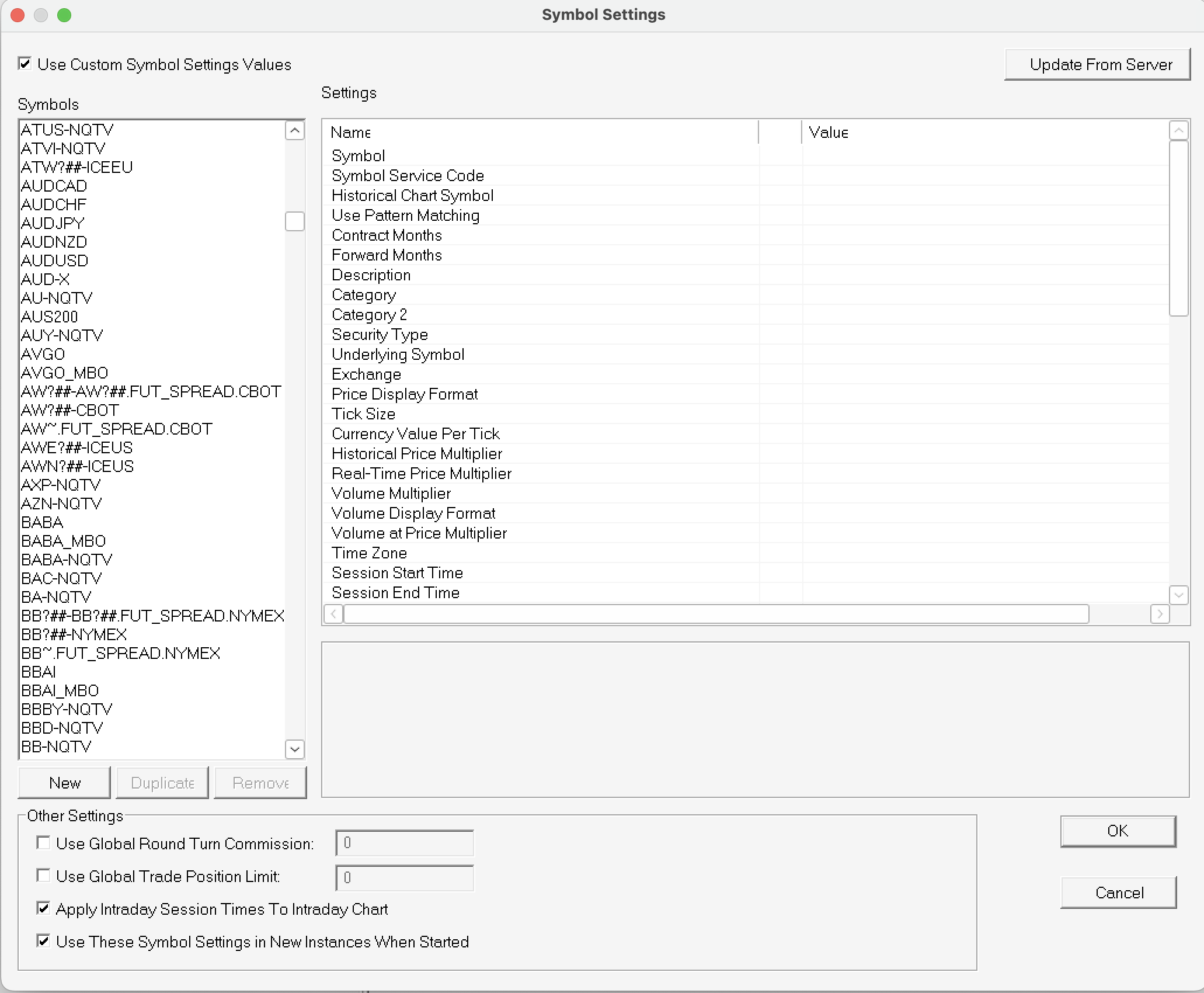Screen dimensions: 1204x993
Task: Click the New symbol button
Action: (64, 783)
